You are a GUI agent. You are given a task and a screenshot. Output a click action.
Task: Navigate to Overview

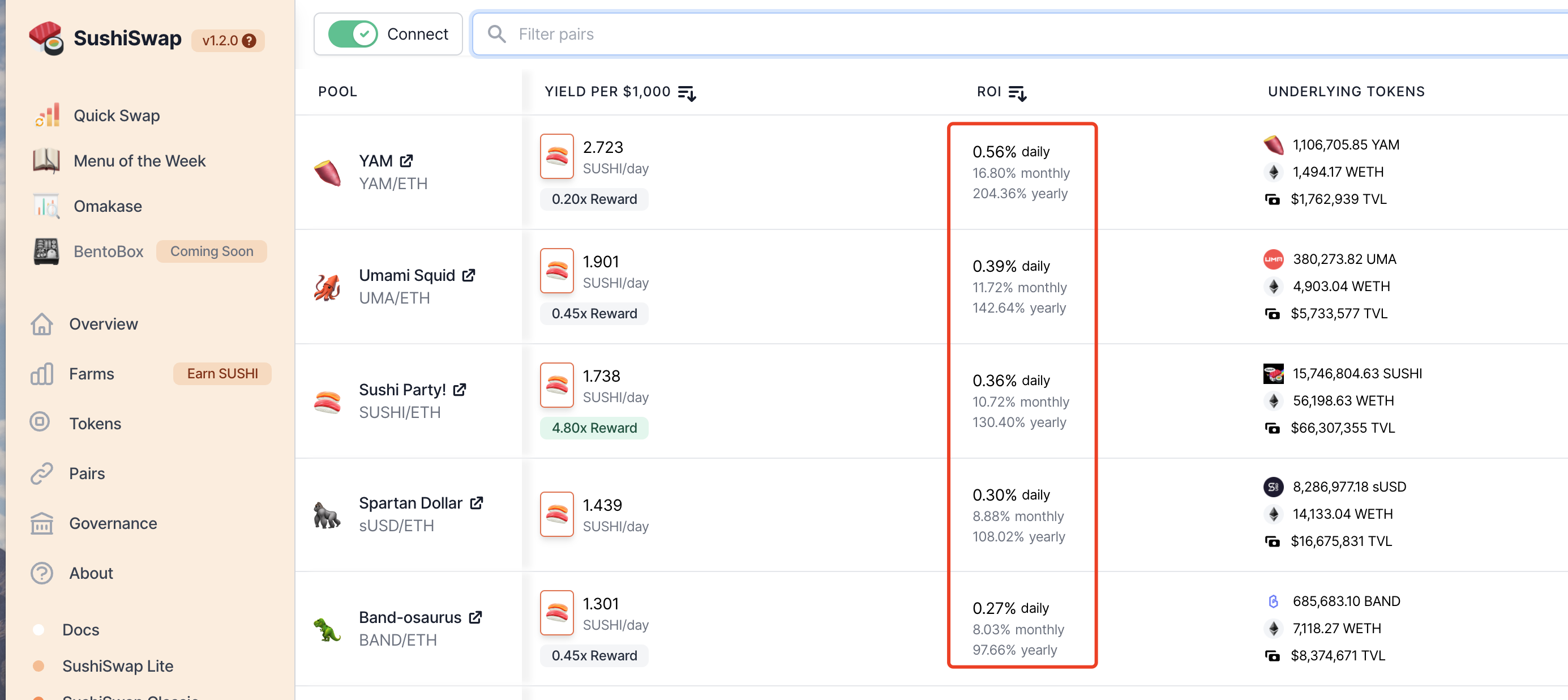tap(104, 324)
